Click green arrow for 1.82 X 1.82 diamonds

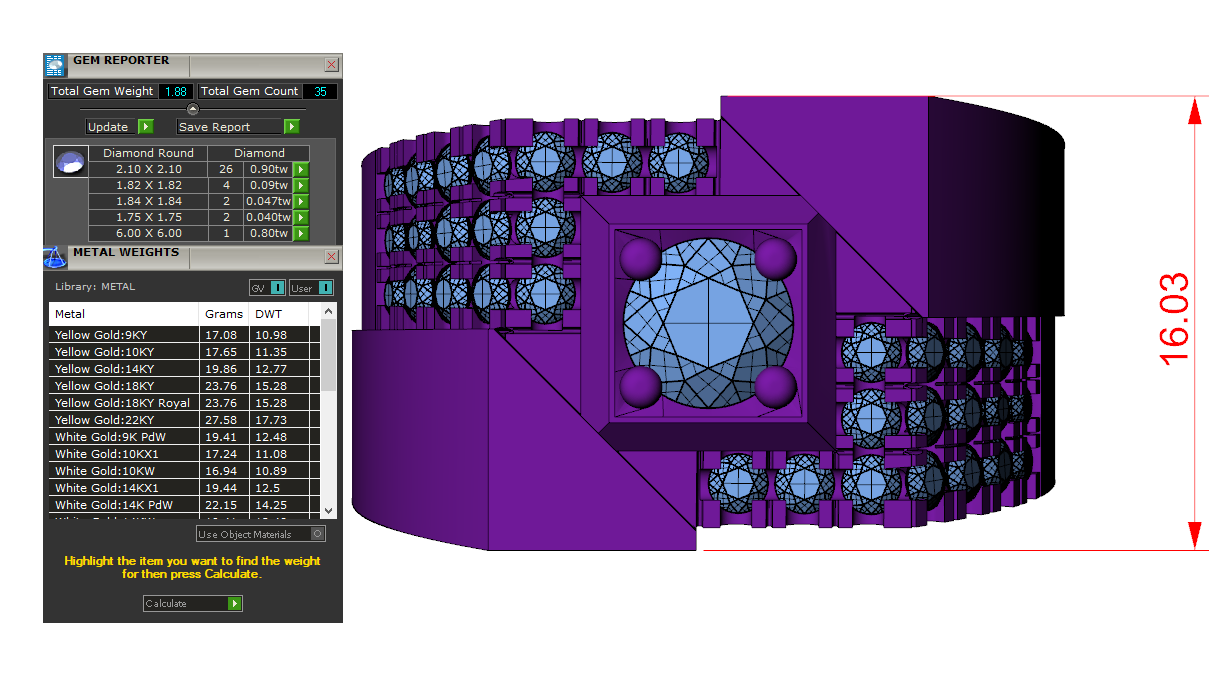coord(301,186)
